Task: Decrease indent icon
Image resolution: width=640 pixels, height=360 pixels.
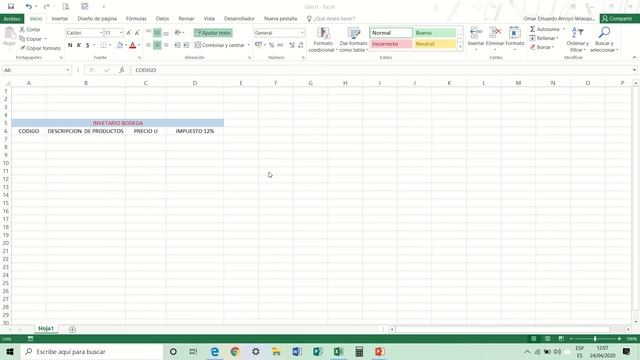Action: coord(178,45)
